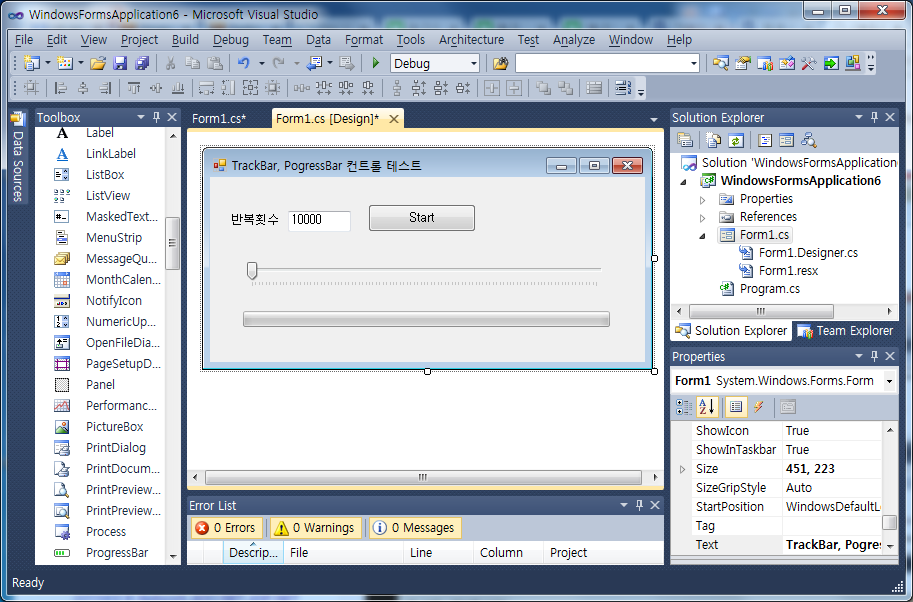Click Show All Files in Solution Explorer
The width and height of the screenshot is (913, 602).
click(x=713, y=140)
